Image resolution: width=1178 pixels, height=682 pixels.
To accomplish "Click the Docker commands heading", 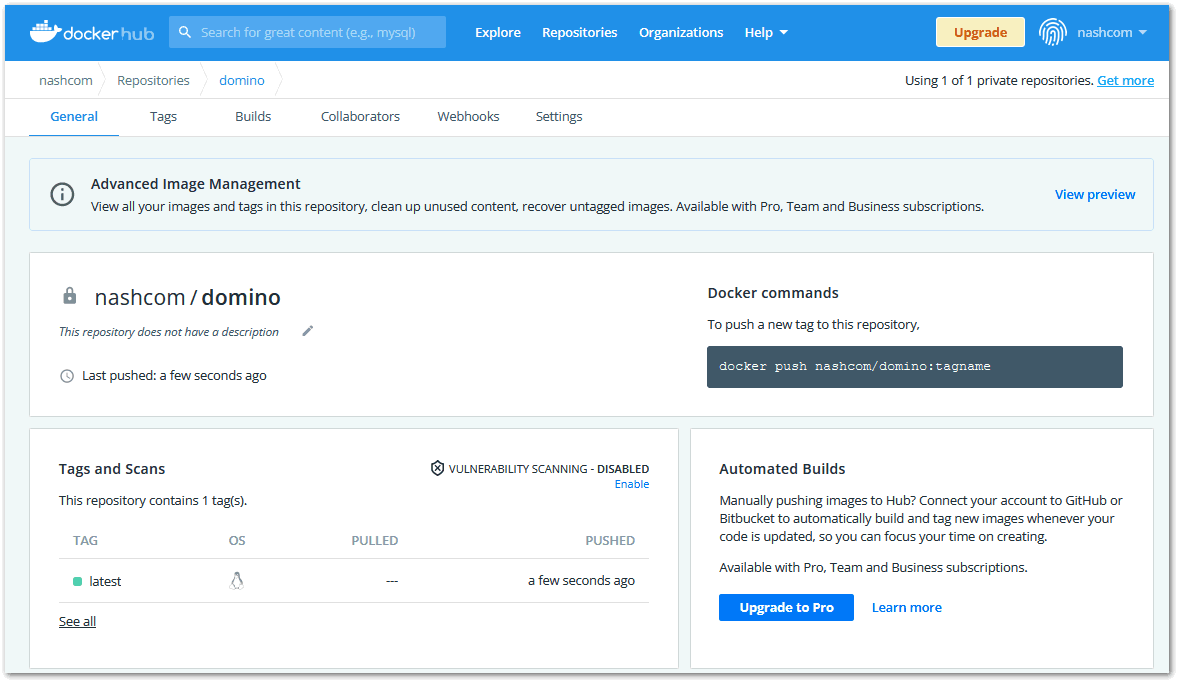I will 772,293.
